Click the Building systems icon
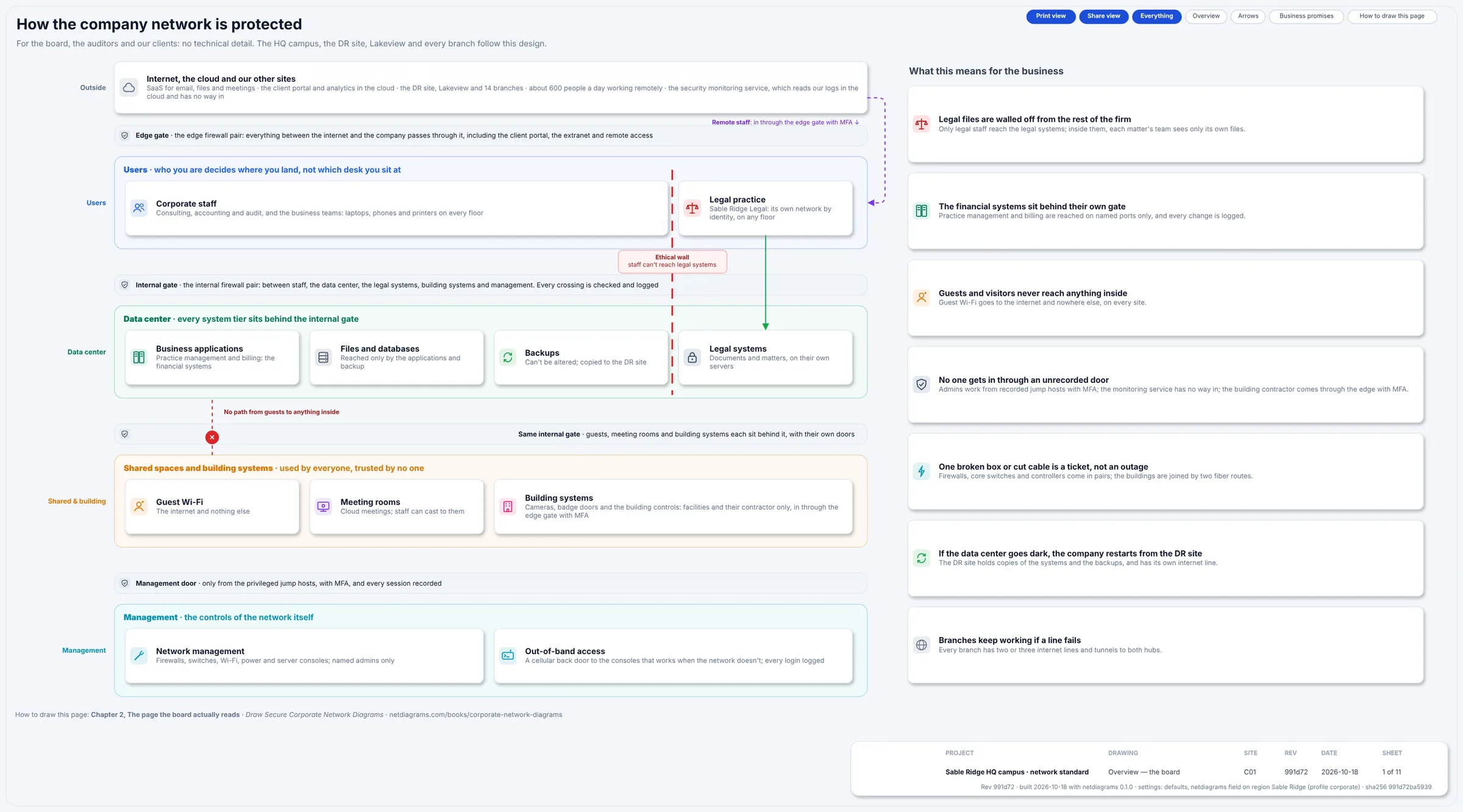 pos(508,507)
